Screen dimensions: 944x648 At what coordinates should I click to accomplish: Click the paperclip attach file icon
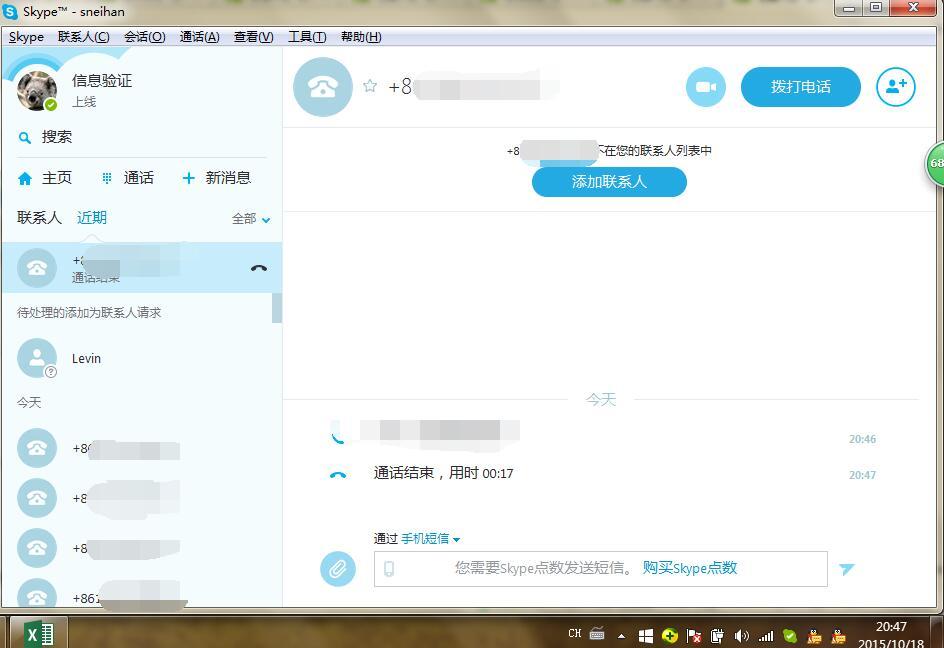(338, 569)
